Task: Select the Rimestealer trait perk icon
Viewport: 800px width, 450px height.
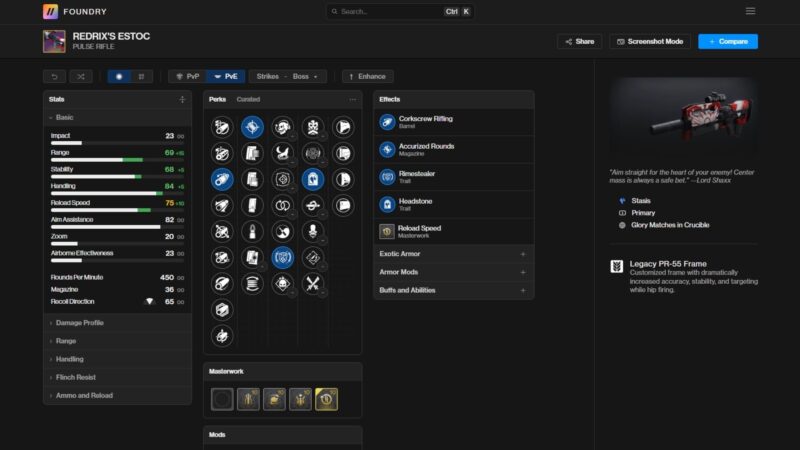Action: (388, 176)
